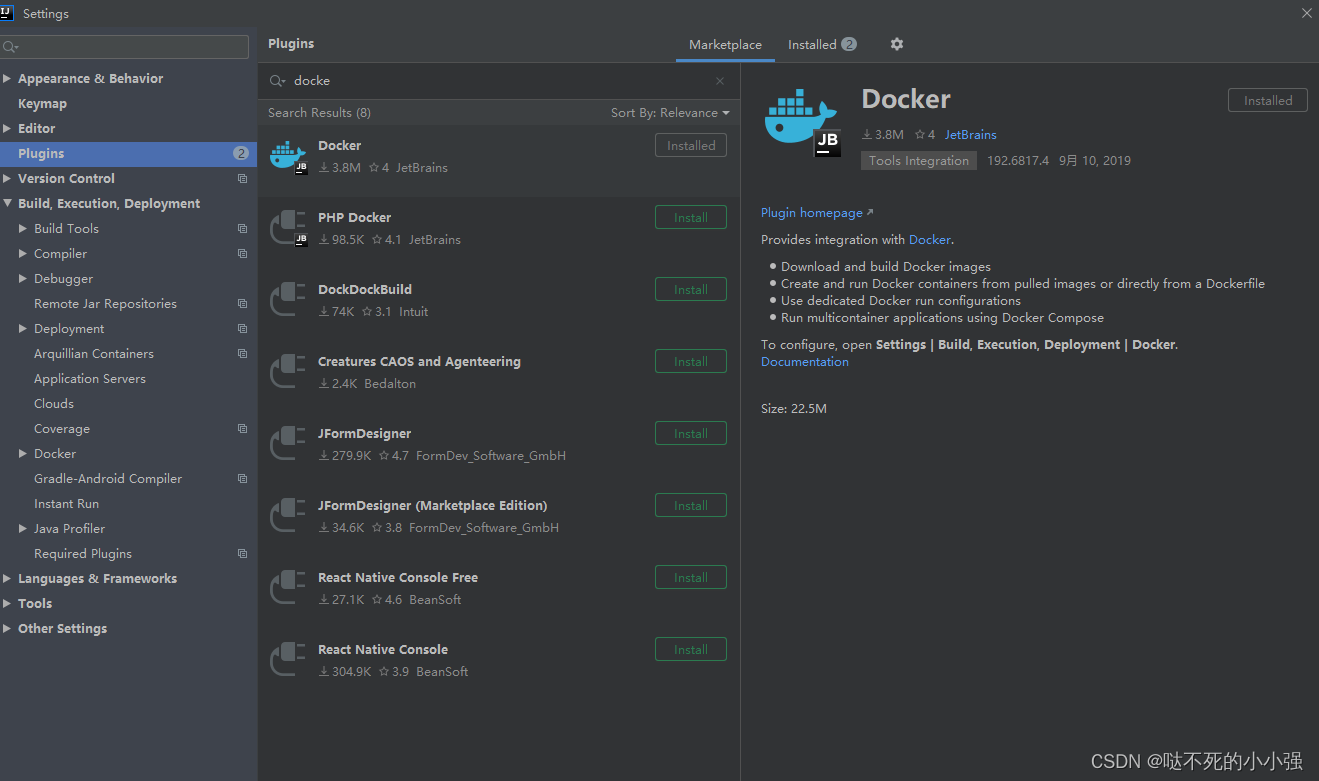Expand the Docker settings subnode

tap(23, 454)
